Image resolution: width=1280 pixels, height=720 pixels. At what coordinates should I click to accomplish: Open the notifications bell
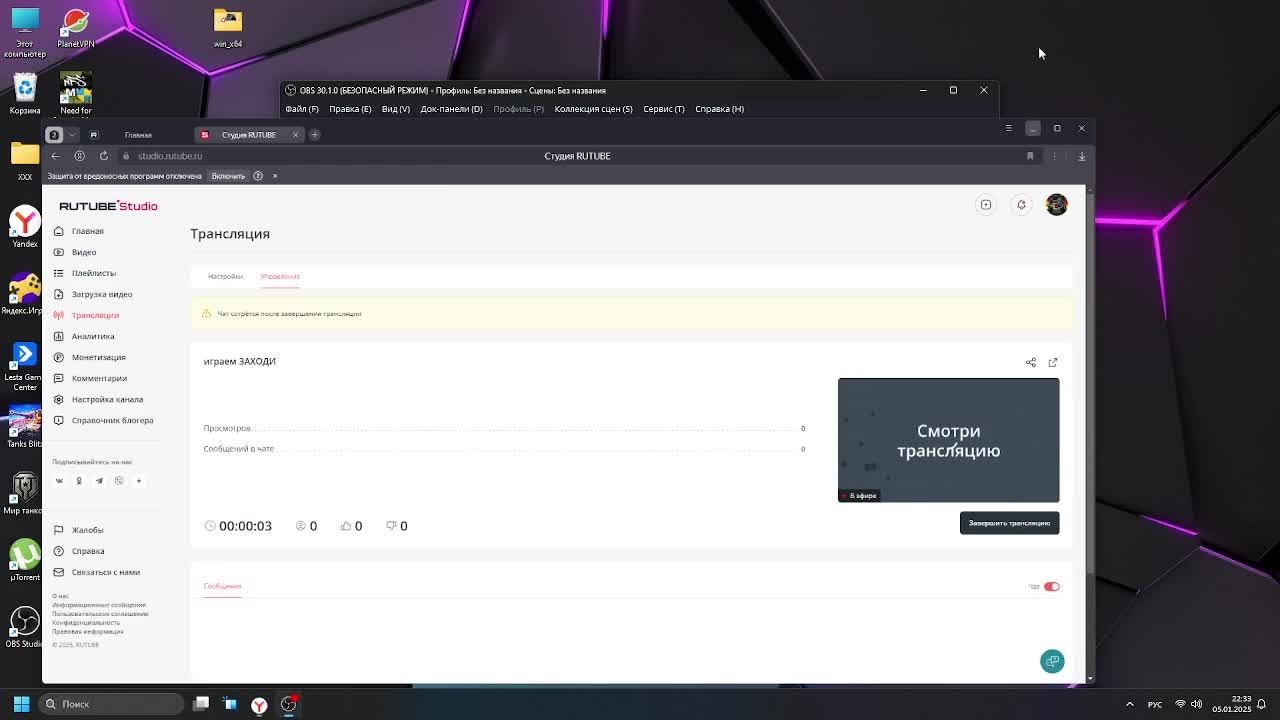(1021, 205)
